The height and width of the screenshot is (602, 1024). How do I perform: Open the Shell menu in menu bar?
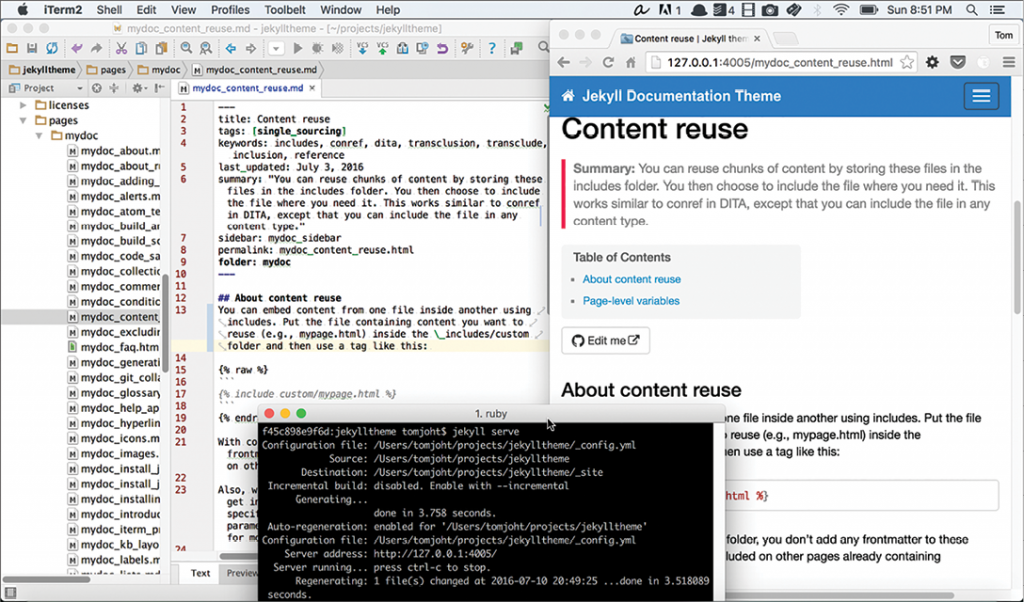109,10
